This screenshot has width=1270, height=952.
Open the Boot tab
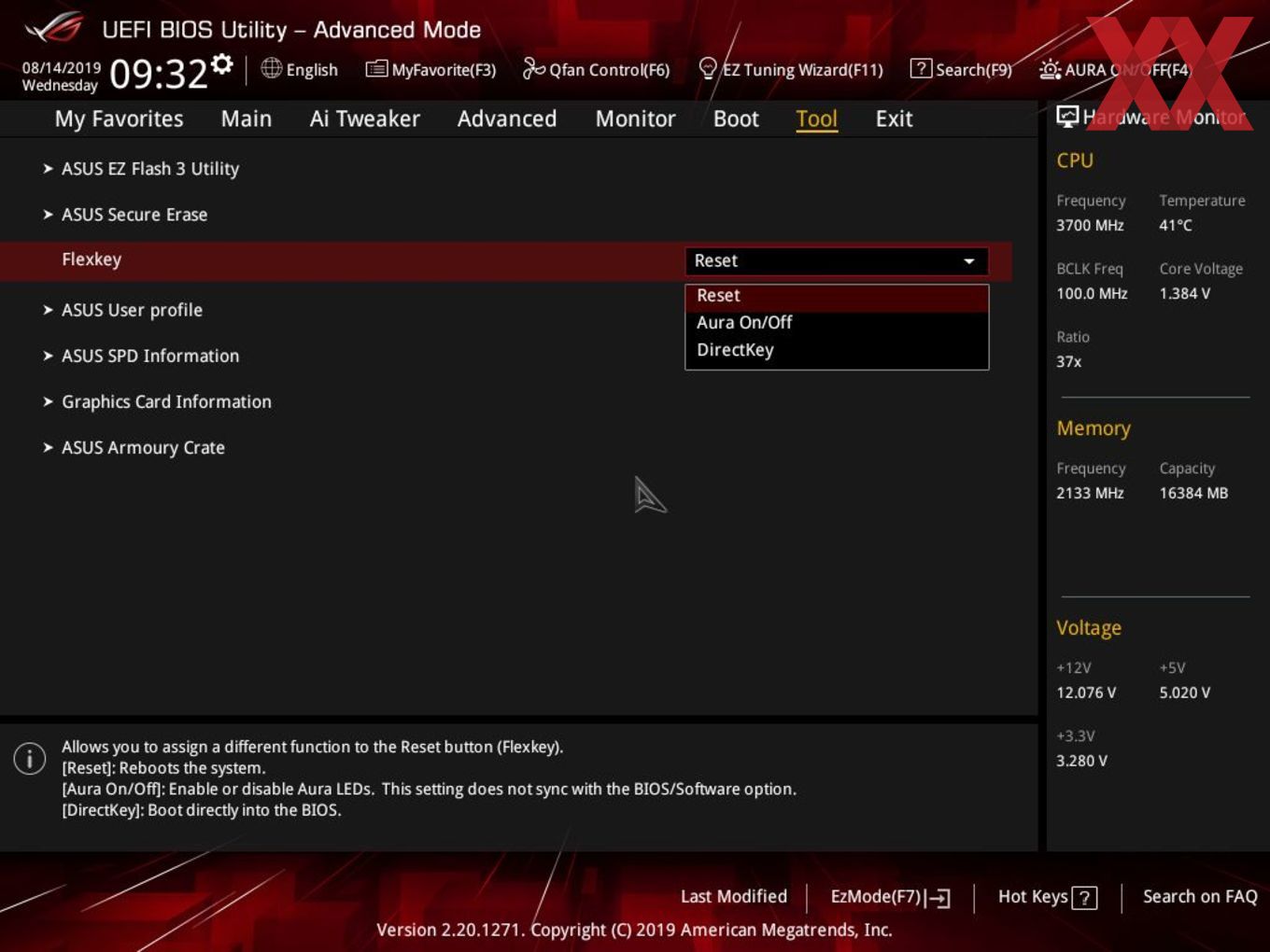(736, 119)
